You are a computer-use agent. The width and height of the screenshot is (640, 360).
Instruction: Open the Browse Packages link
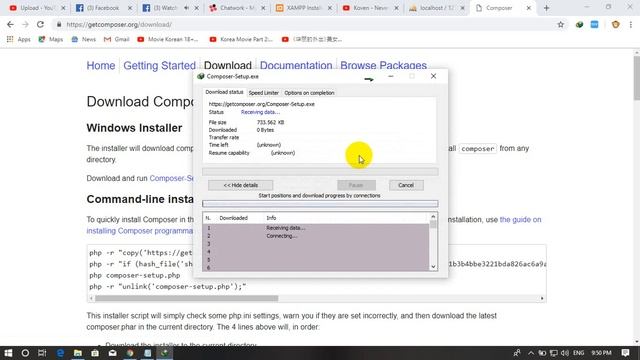pyautogui.click(x=383, y=65)
